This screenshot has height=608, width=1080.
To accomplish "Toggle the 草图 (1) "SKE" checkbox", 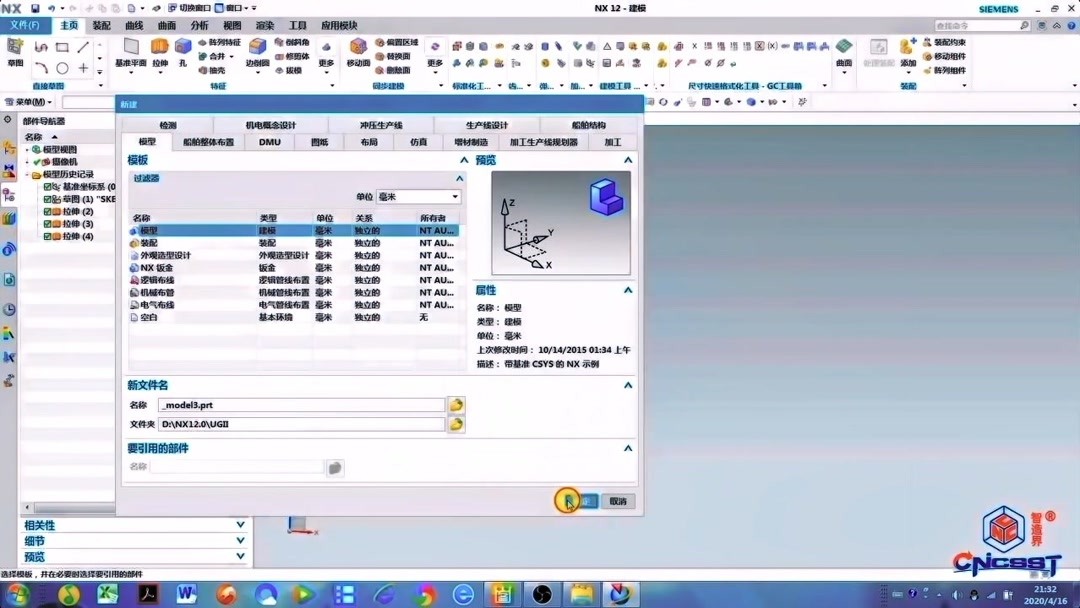I will (x=48, y=198).
